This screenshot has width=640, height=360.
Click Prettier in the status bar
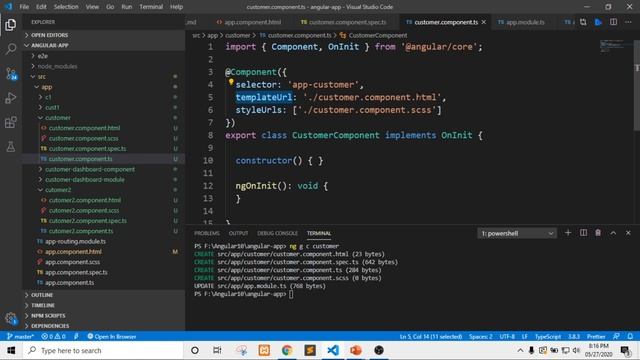[x=596, y=336]
